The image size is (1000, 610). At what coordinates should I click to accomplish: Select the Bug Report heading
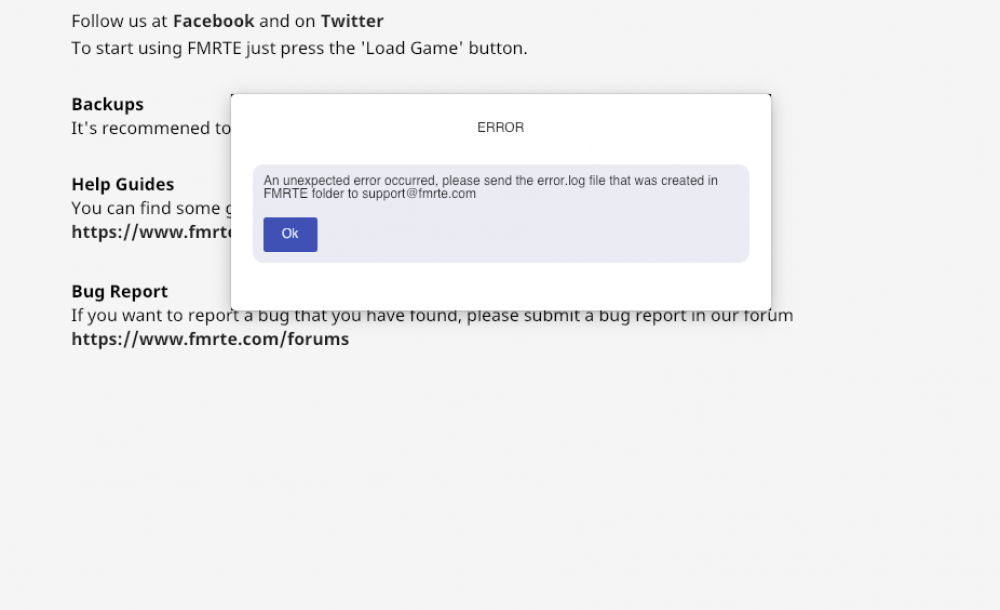119,291
